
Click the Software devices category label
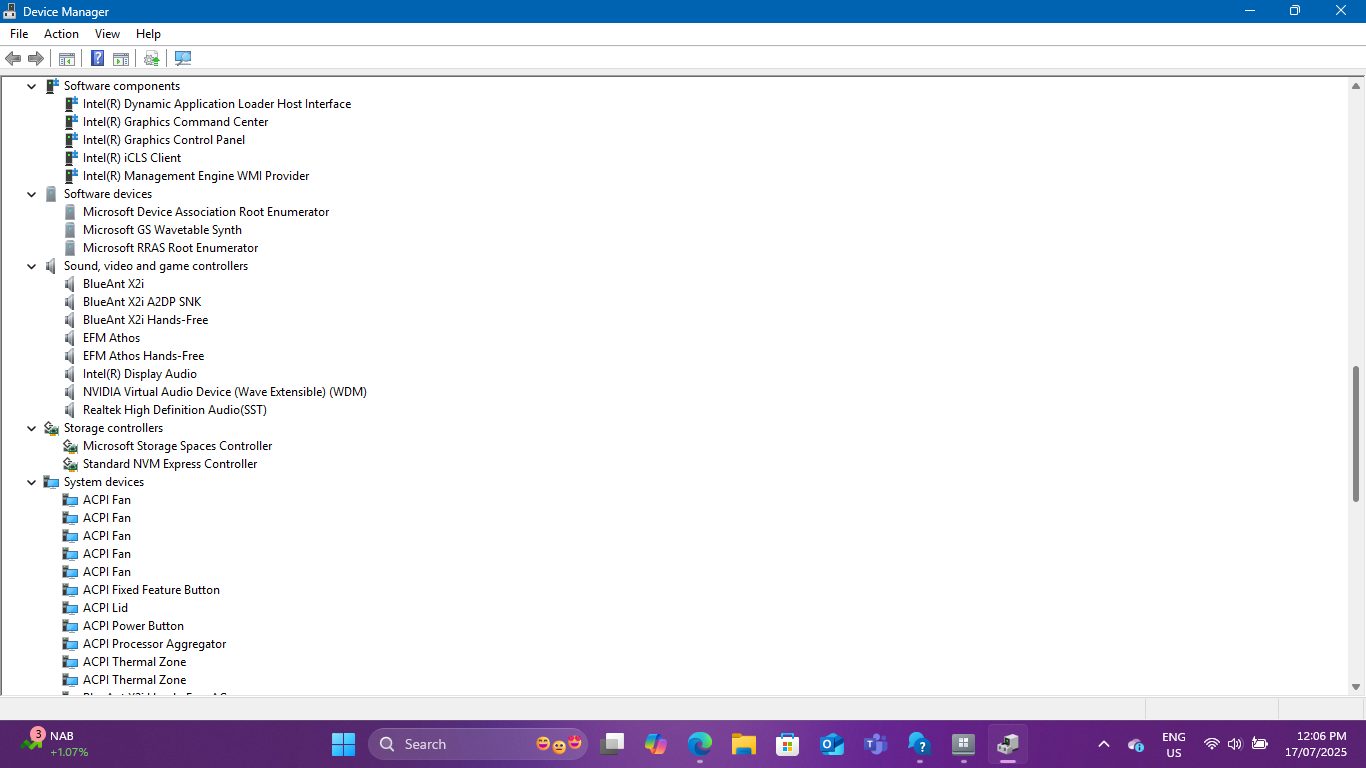click(108, 194)
